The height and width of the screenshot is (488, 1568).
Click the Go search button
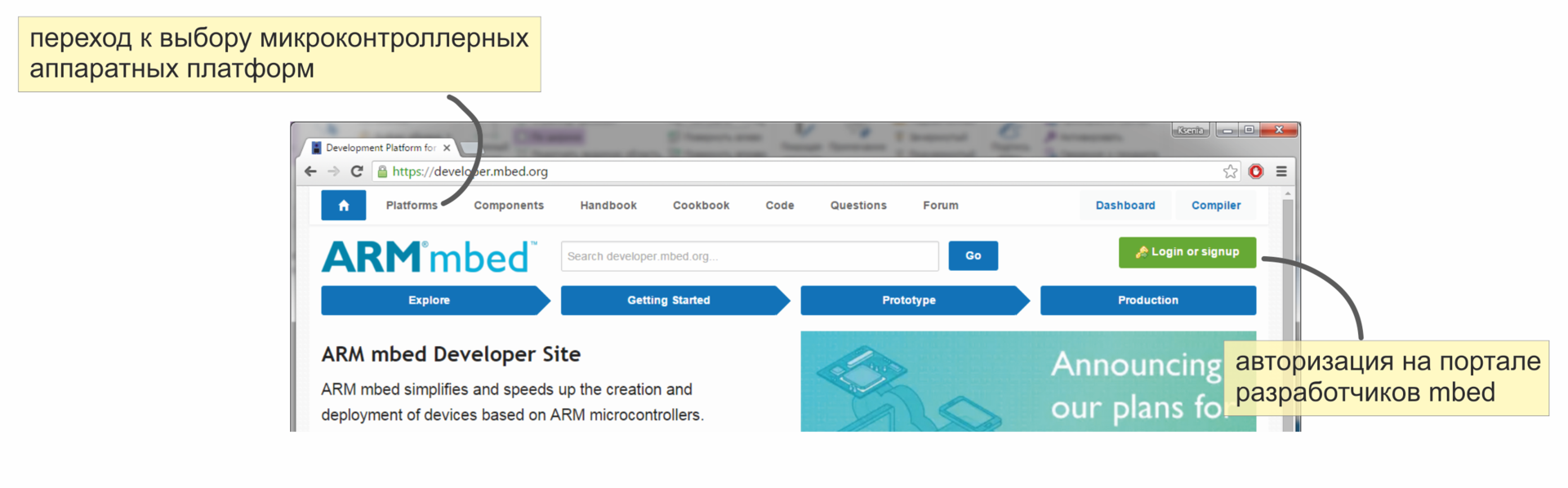click(x=973, y=255)
